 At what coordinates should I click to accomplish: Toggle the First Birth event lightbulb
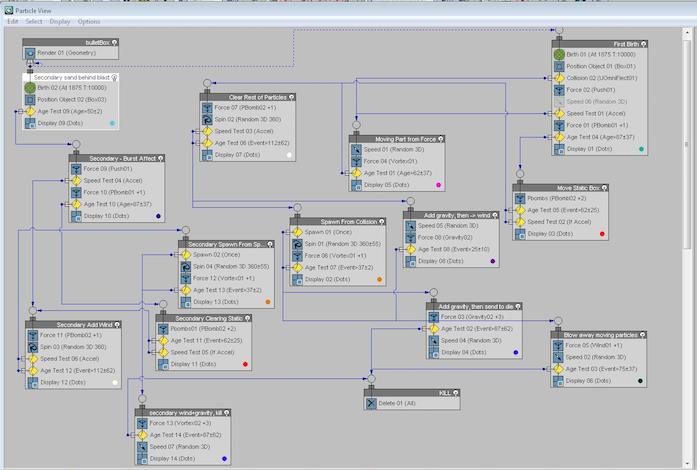644,44
